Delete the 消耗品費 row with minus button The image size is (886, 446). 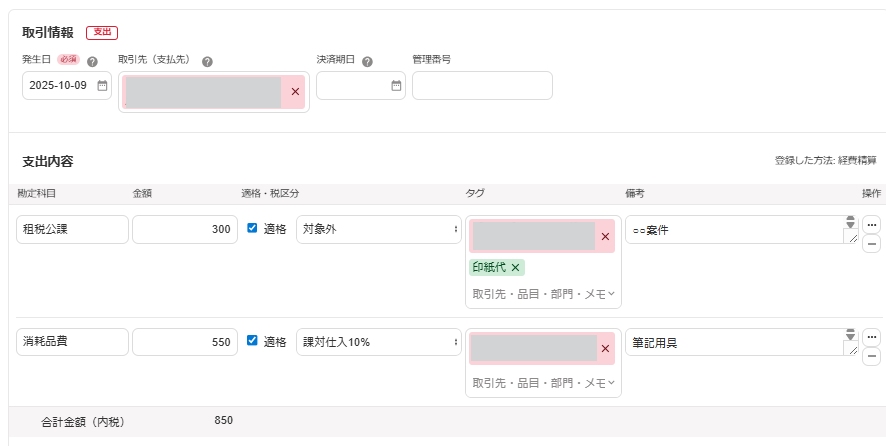point(871,357)
